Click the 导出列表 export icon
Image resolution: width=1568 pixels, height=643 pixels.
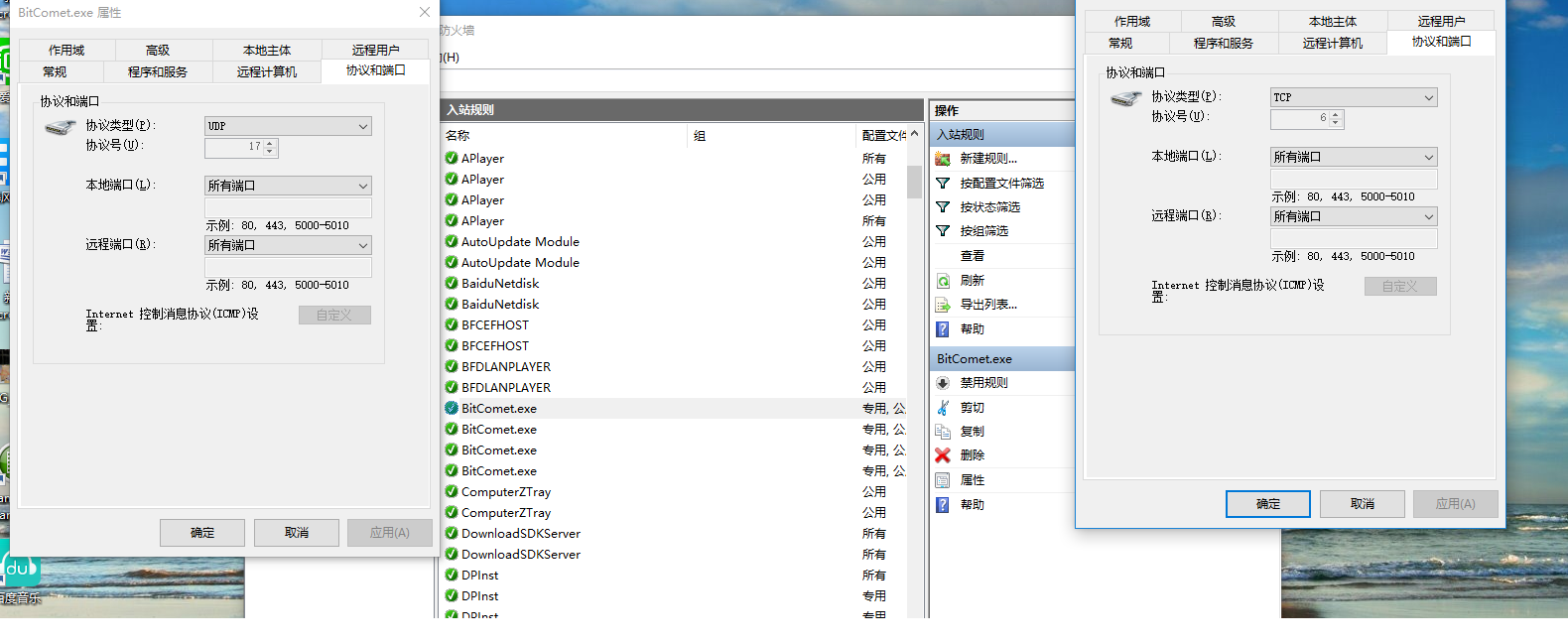coord(943,305)
